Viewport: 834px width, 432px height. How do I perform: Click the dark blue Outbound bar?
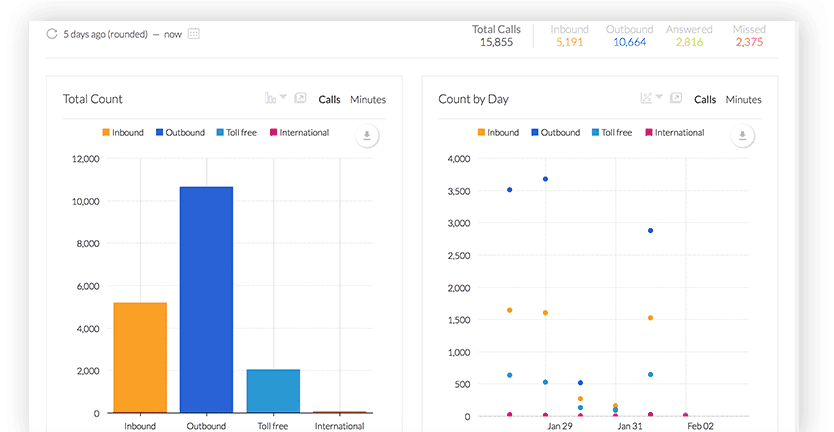click(x=206, y=300)
